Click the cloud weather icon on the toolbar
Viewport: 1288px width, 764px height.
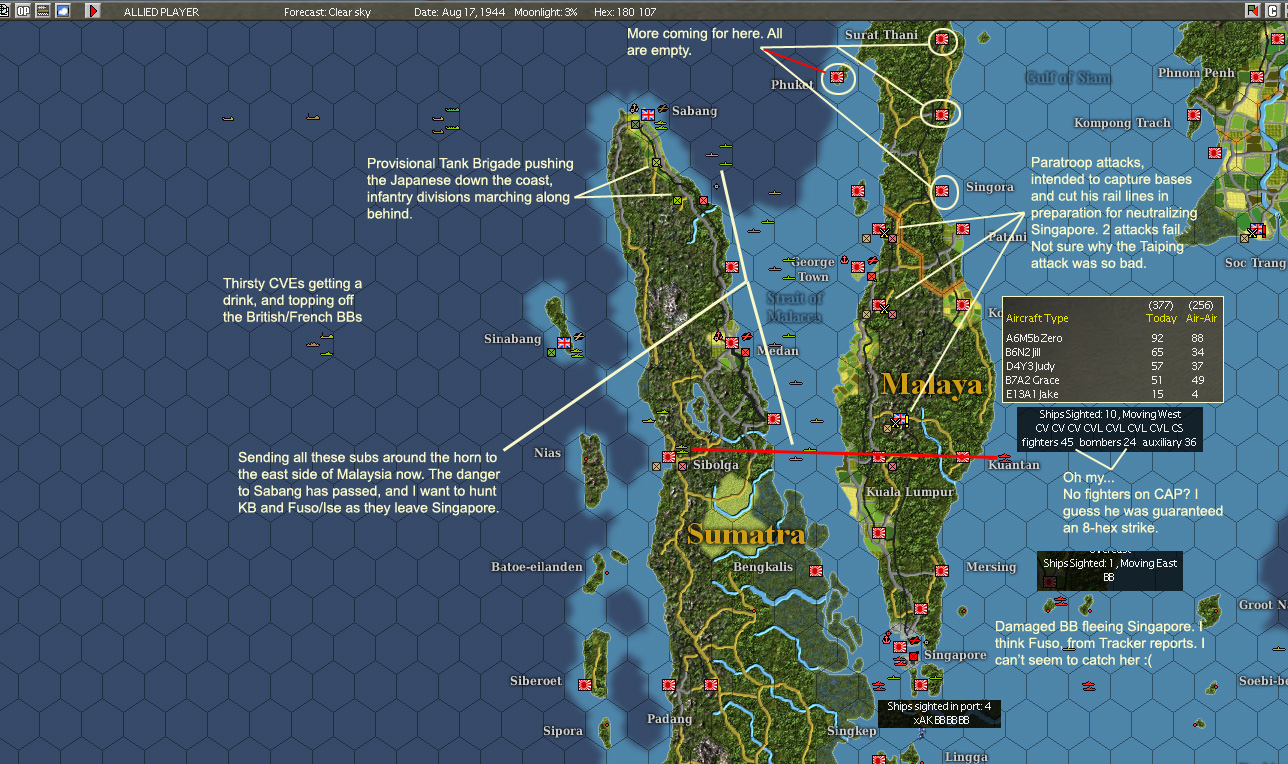(x=63, y=11)
